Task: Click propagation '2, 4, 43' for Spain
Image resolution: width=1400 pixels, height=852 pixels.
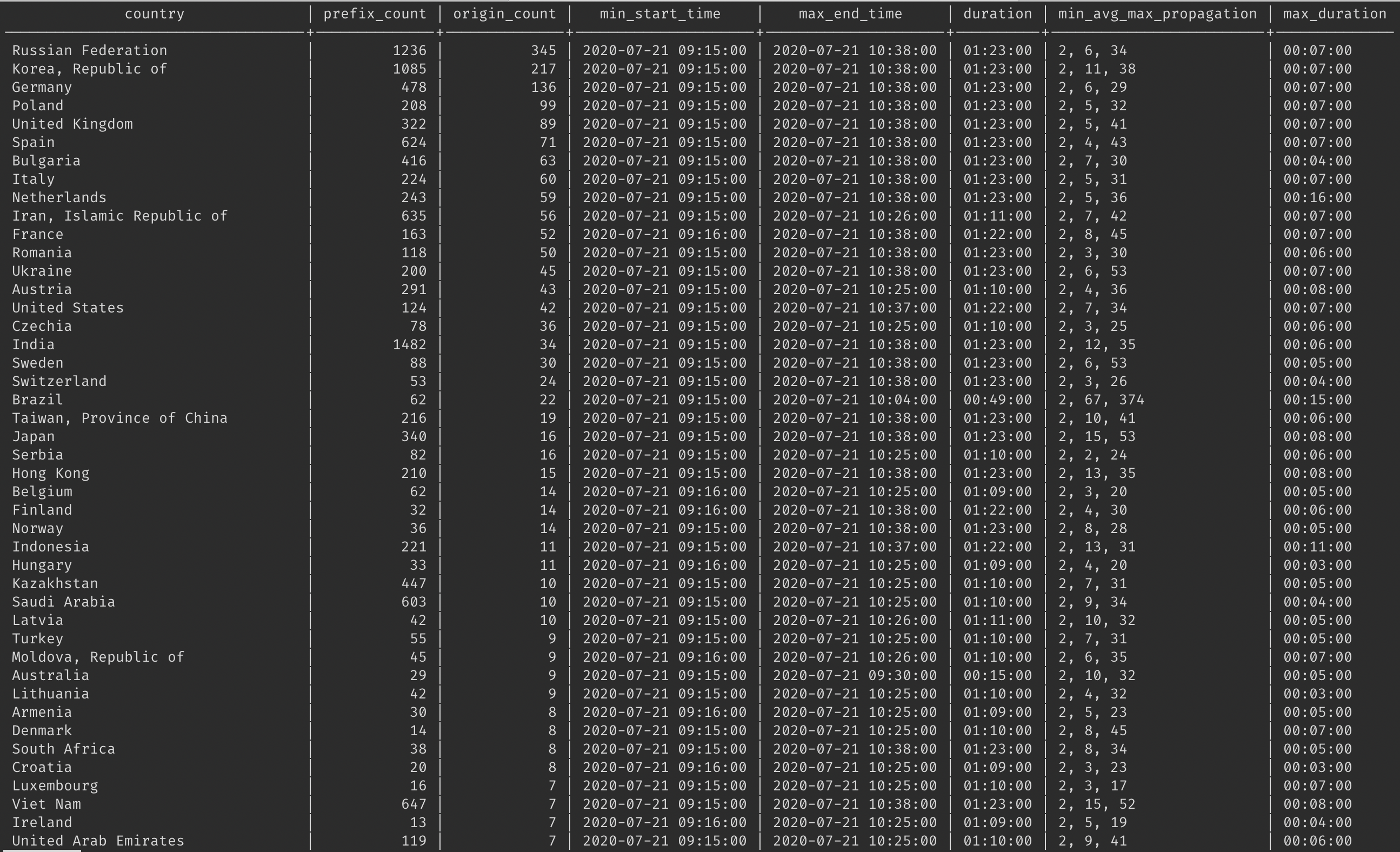Action: 1092,143
